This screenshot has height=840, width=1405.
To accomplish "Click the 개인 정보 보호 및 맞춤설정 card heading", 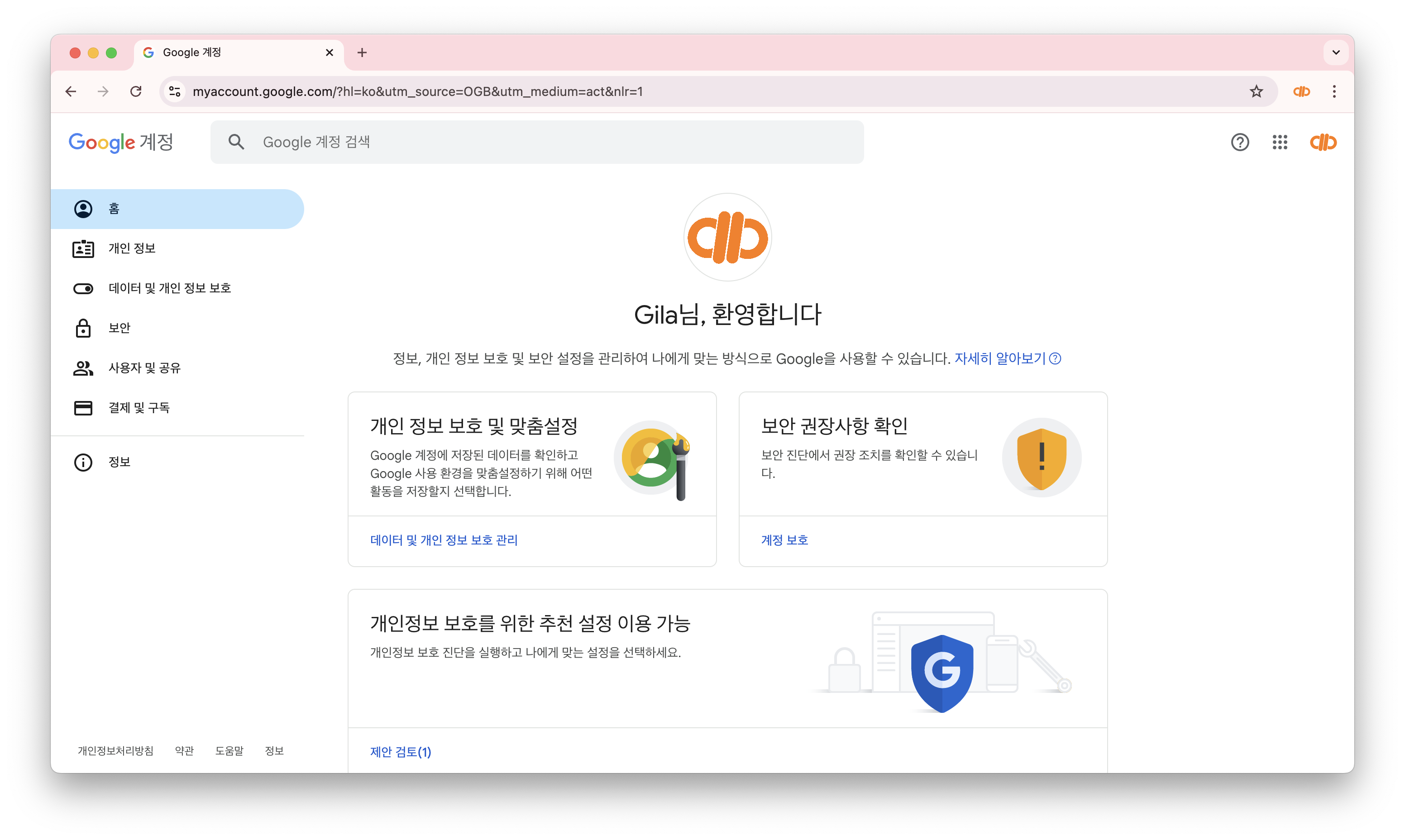I will 474,426.
